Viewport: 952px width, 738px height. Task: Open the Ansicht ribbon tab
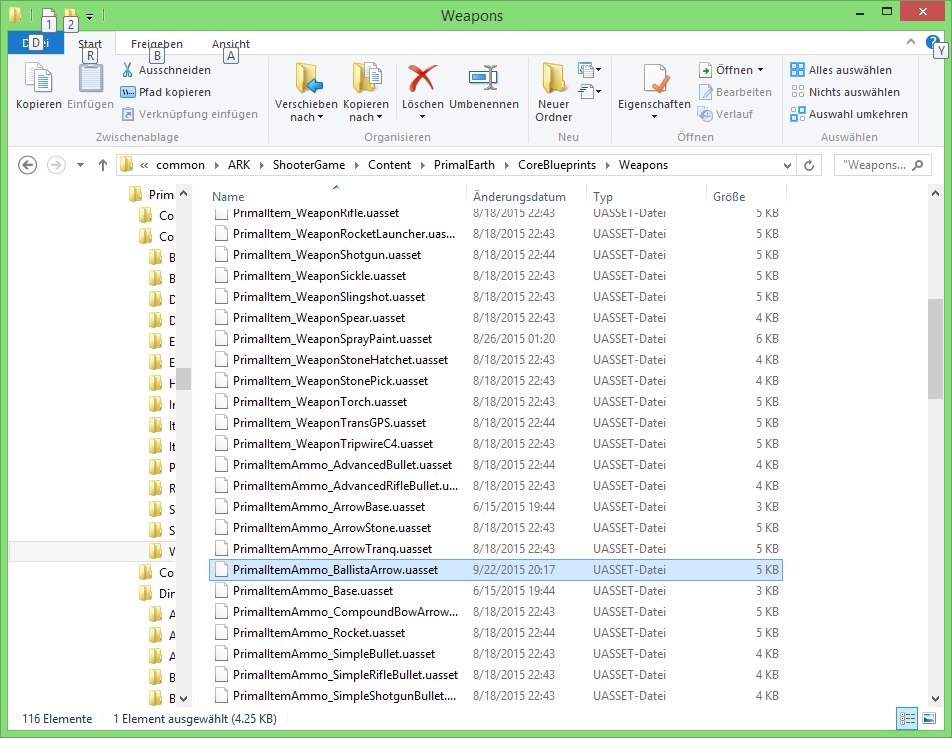pos(231,44)
